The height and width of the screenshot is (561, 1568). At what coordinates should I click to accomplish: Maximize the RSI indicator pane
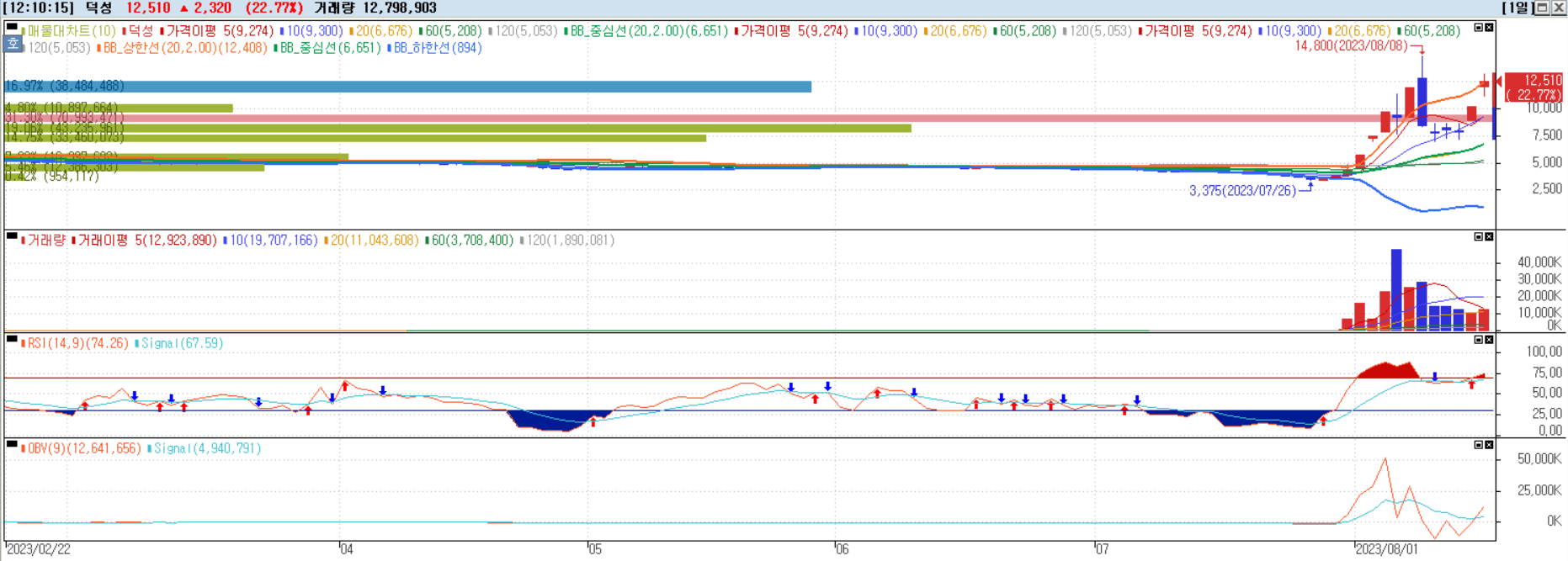point(1478,340)
